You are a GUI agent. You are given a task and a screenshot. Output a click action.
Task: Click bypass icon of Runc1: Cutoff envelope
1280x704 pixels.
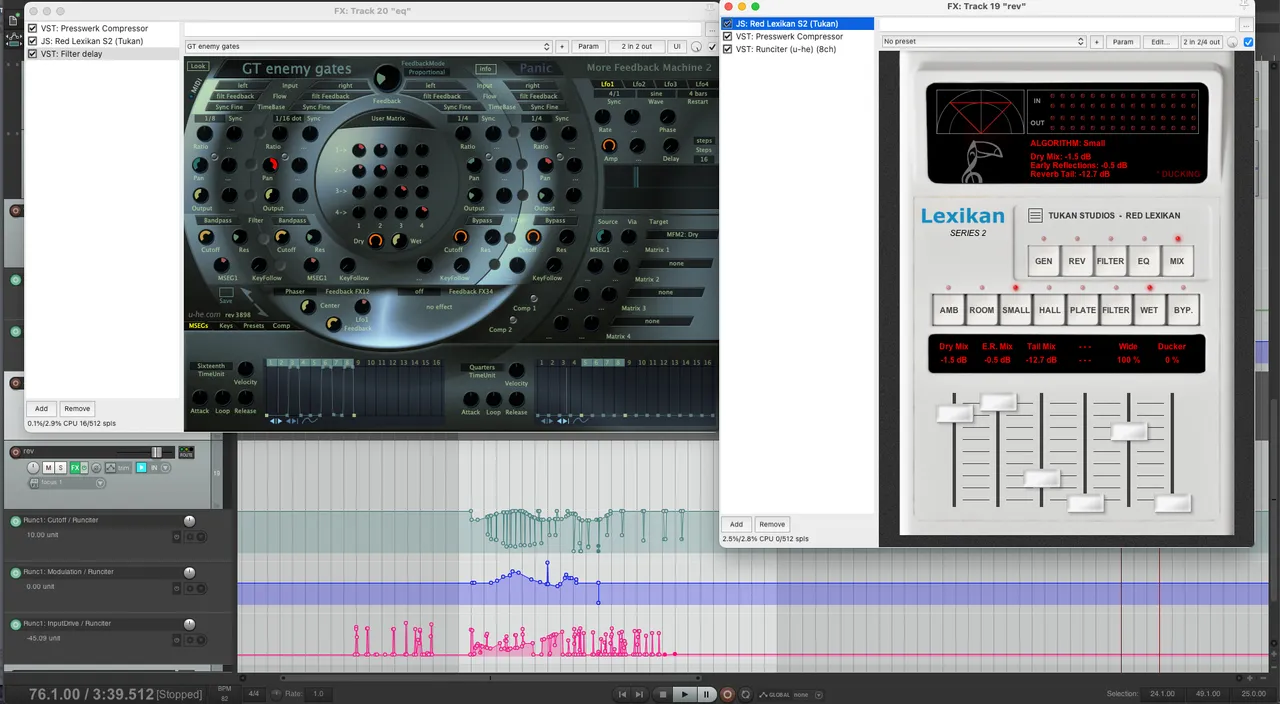[177, 537]
